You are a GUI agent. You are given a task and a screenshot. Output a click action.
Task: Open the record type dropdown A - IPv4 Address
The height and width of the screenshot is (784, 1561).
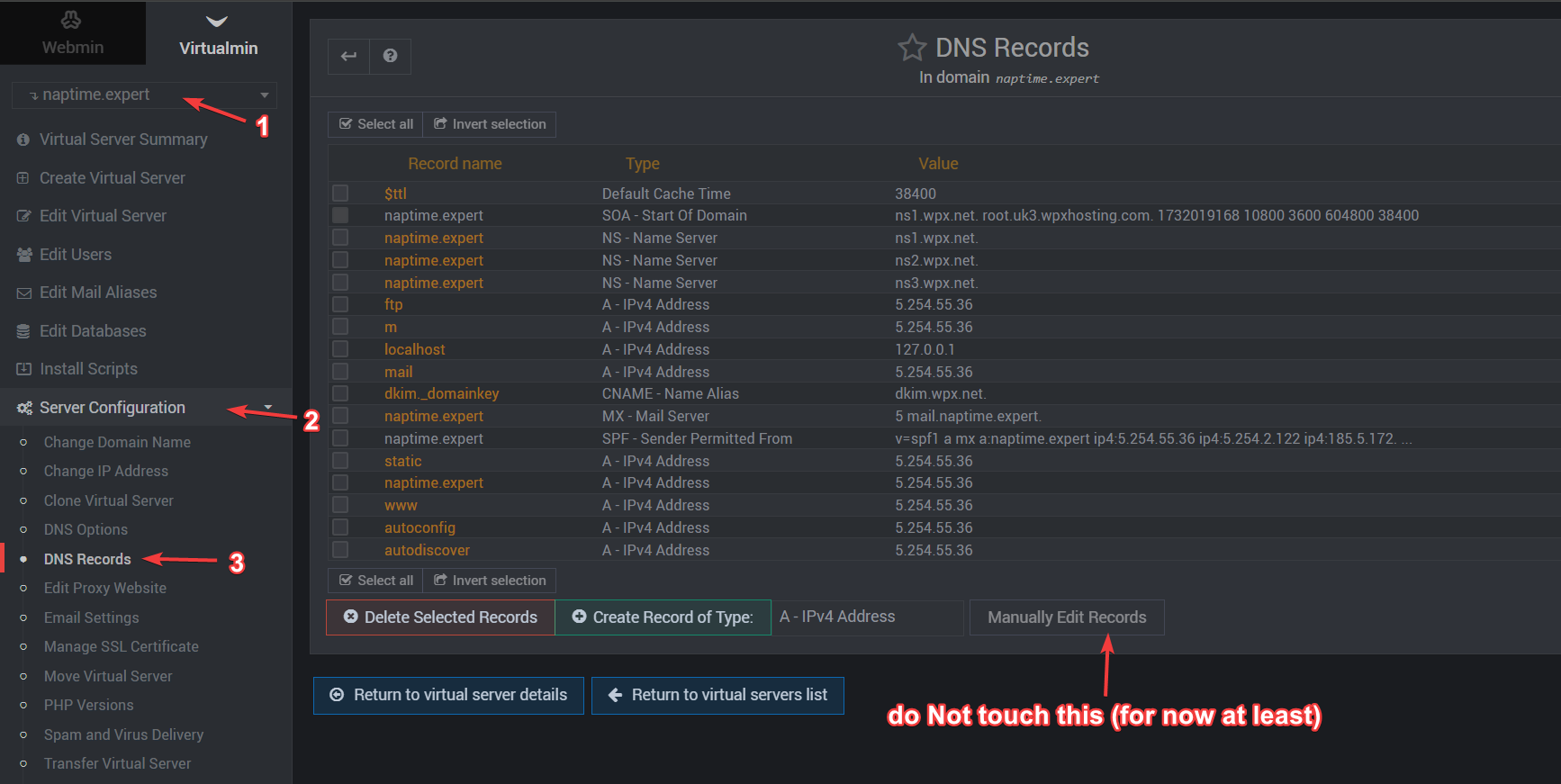[x=868, y=617]
